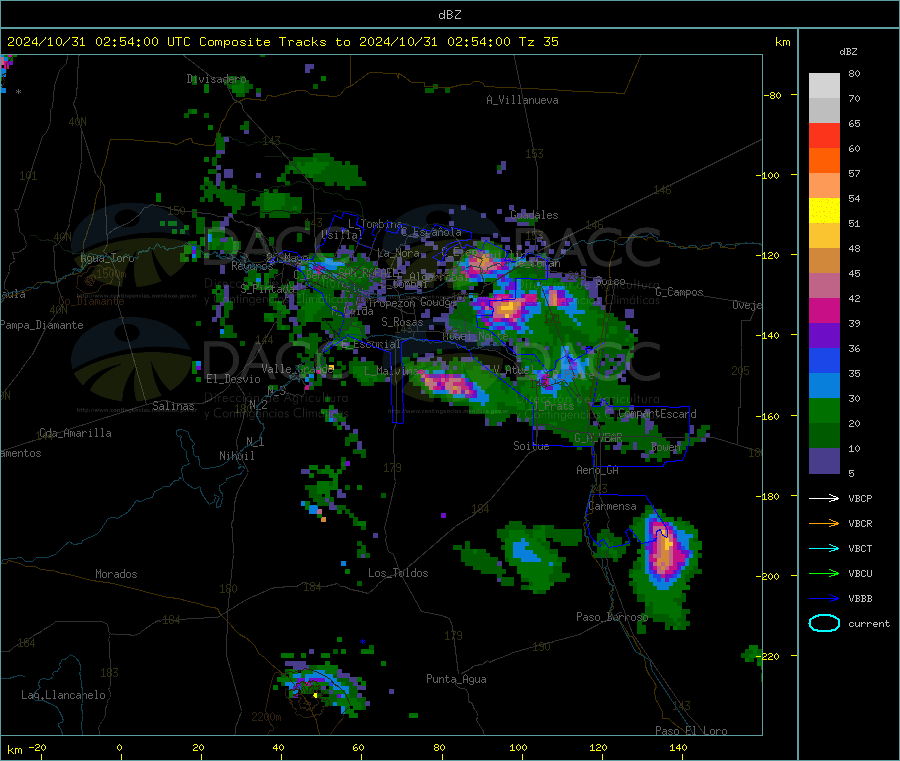Click the blue VBBB arrow legend icon
The height and width of the screenshot is (761, 900).
coord(824,599)
